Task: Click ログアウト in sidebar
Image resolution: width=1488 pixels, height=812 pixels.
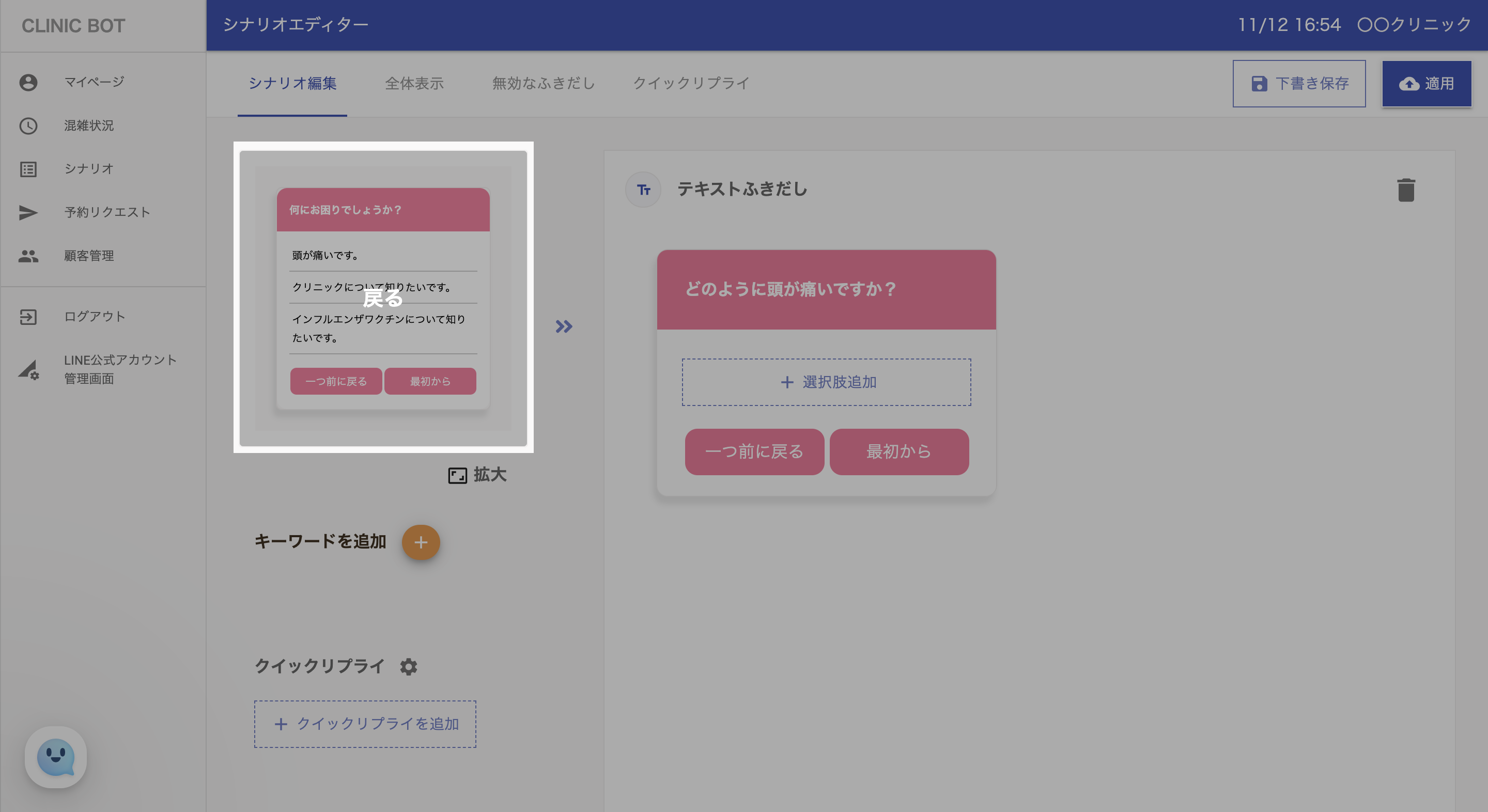Action: click(x=94, y=316)
